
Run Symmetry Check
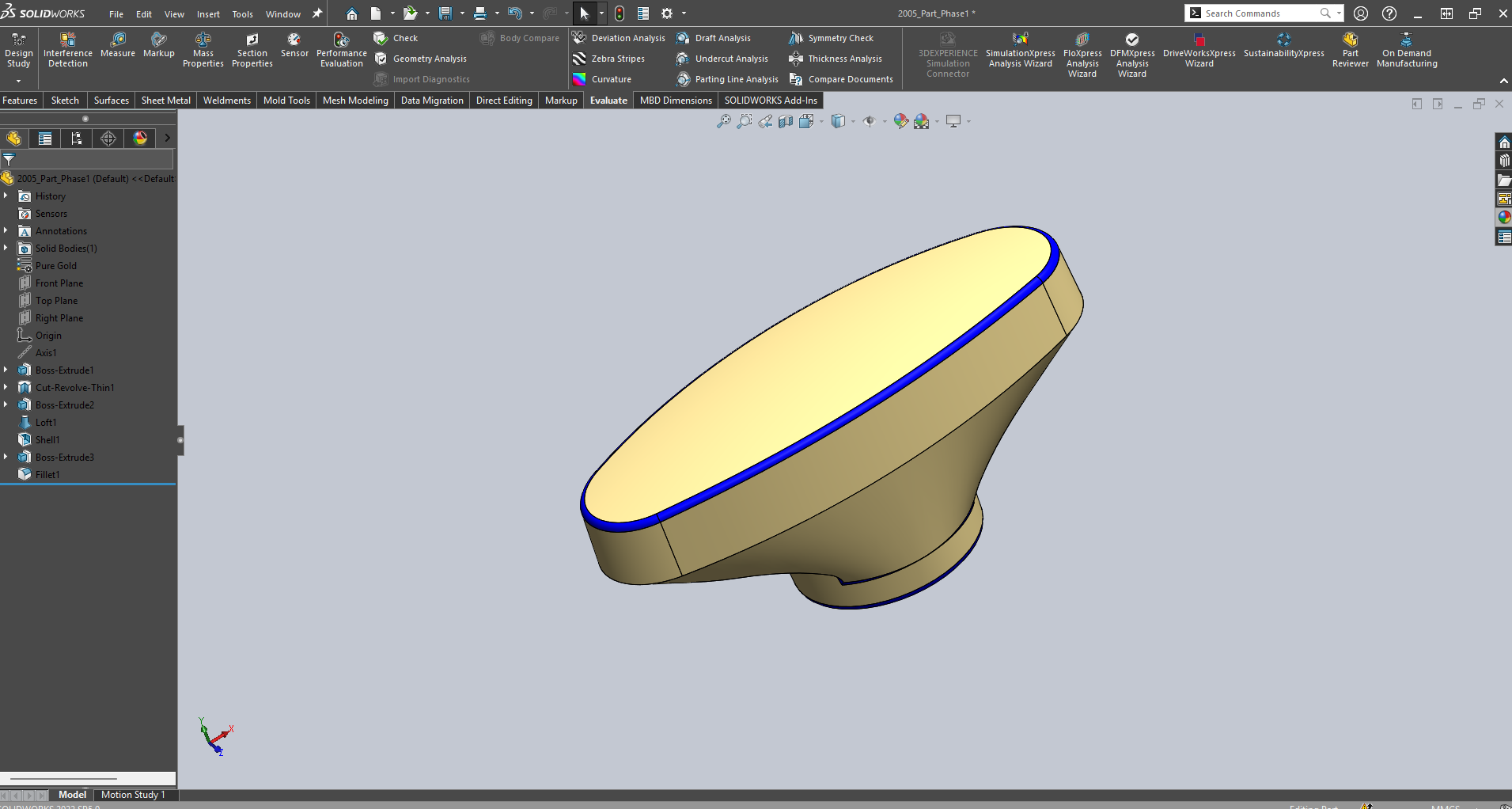click(x=832, y=38)
